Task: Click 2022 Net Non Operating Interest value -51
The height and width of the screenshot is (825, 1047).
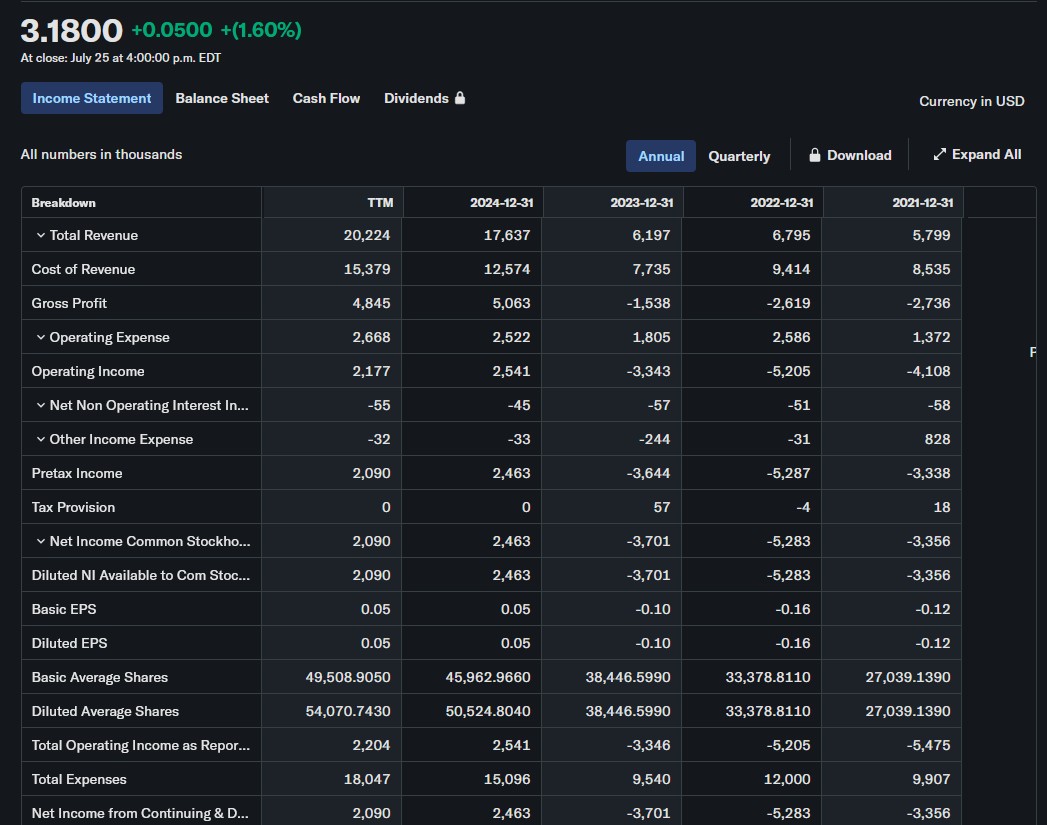Action: tap(799, 405)
